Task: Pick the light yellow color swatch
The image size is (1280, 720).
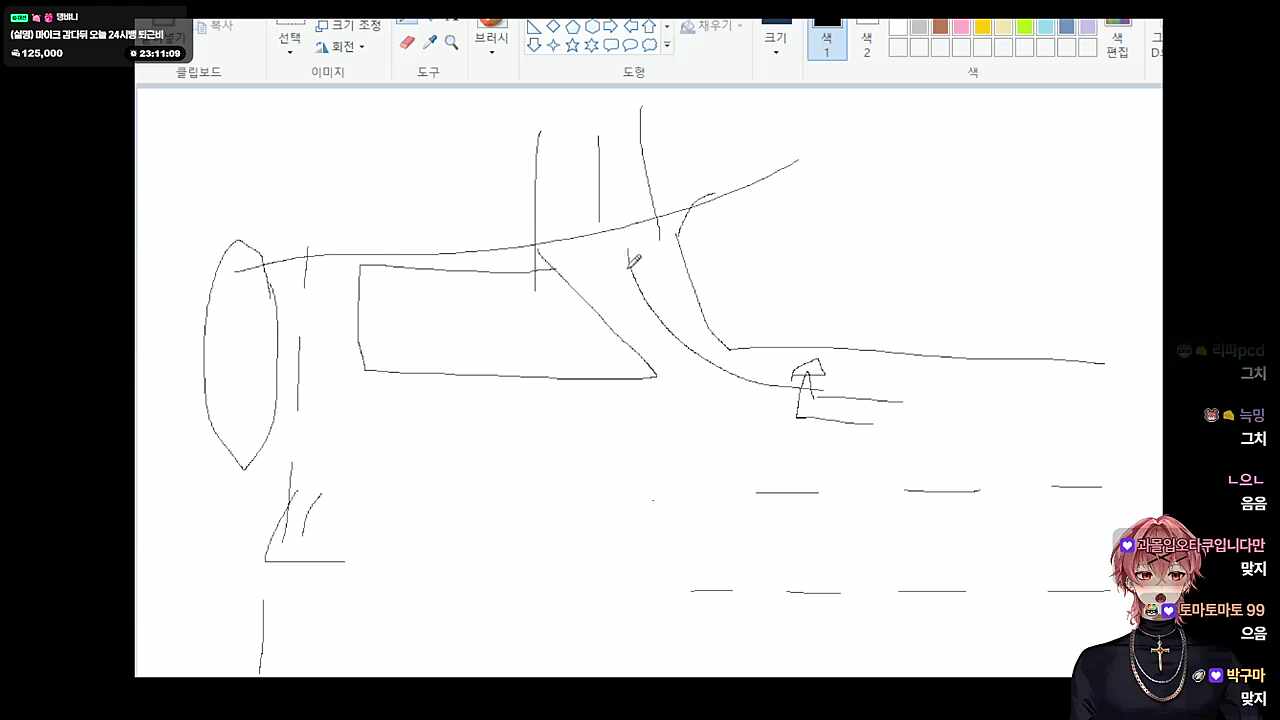Action: pyautogui.click(x=1004, y=27)
